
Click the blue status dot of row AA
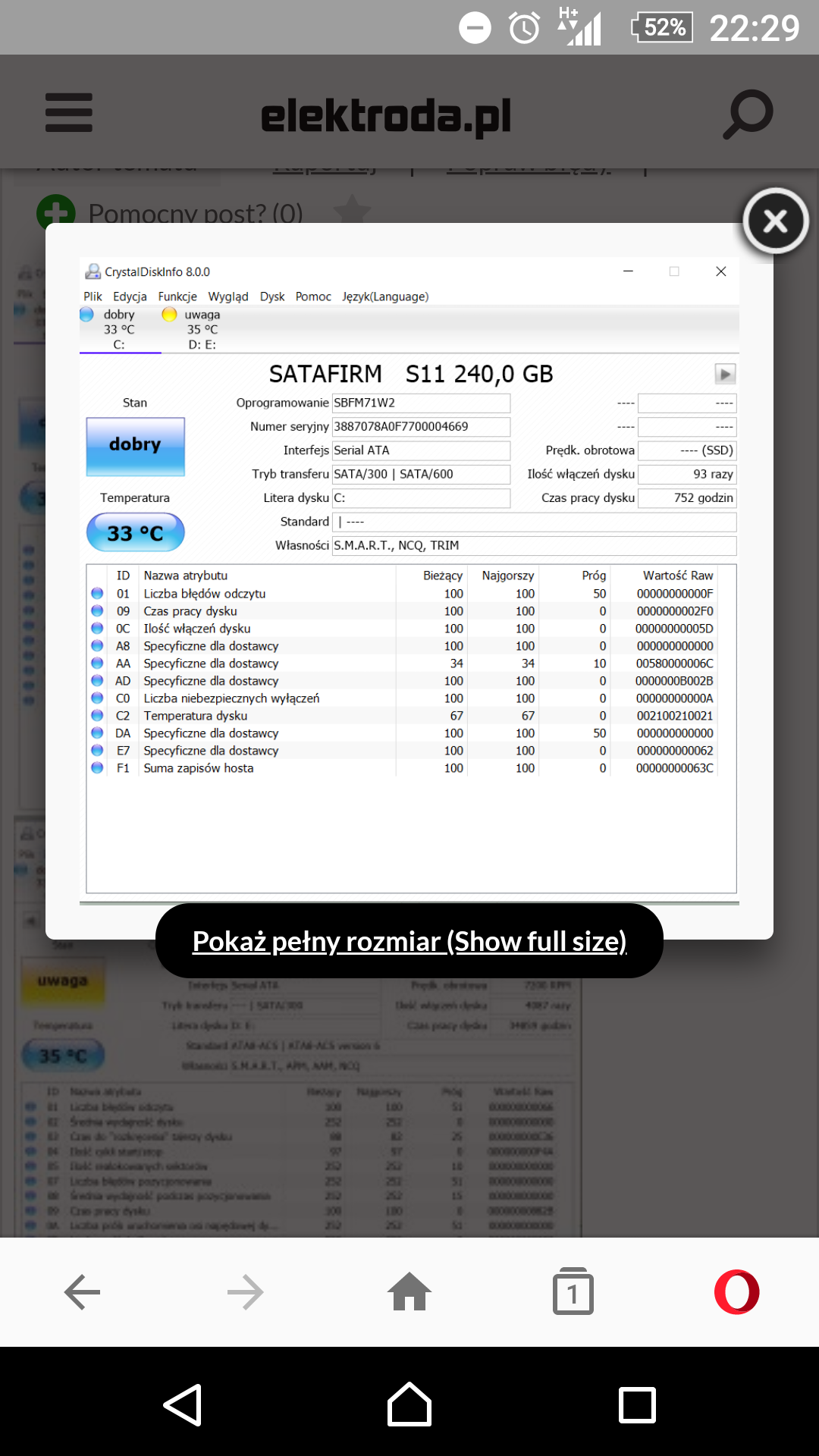coord(97,663)
